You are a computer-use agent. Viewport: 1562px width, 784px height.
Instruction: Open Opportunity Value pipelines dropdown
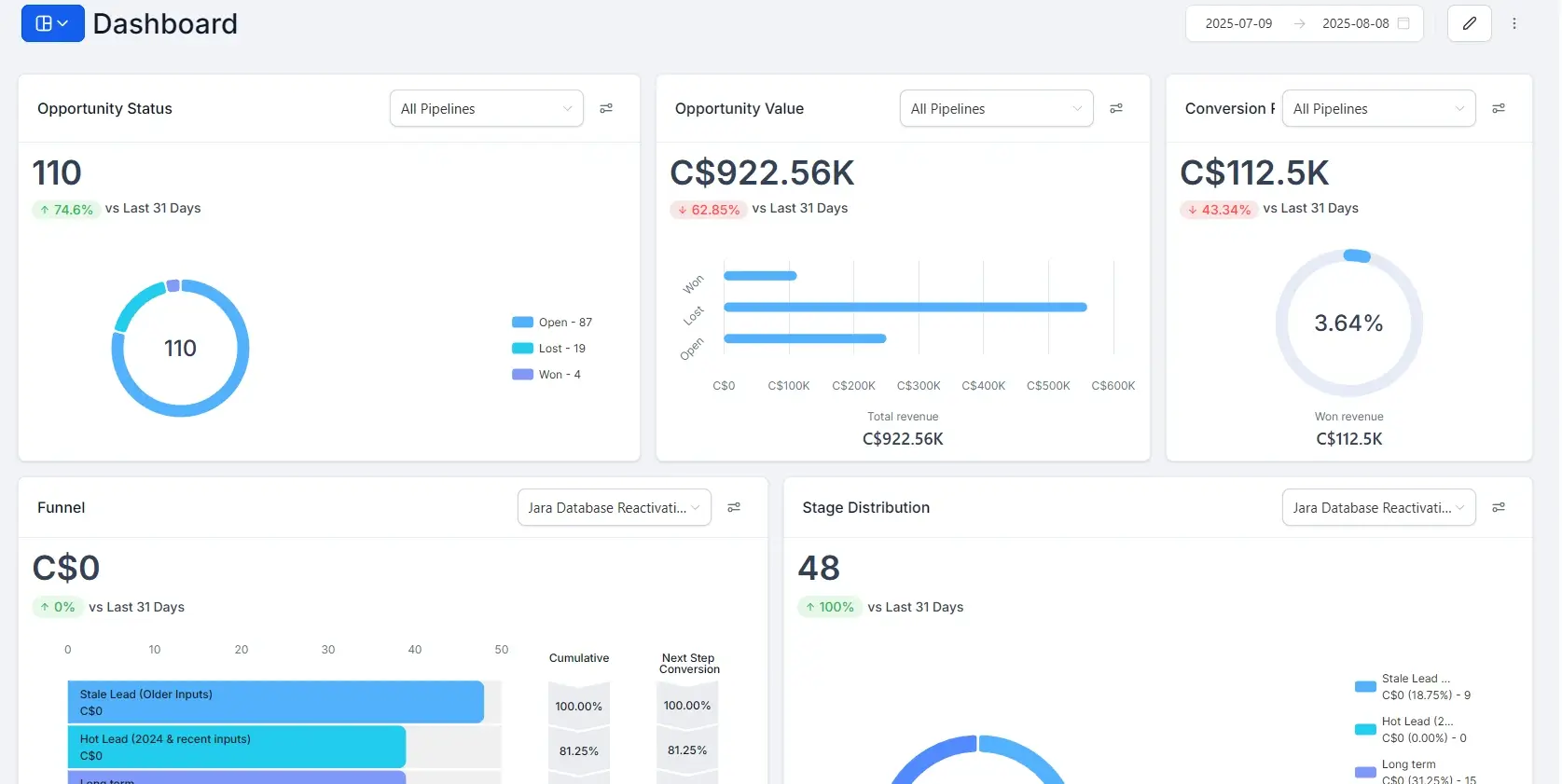click(x=997, y=108)
